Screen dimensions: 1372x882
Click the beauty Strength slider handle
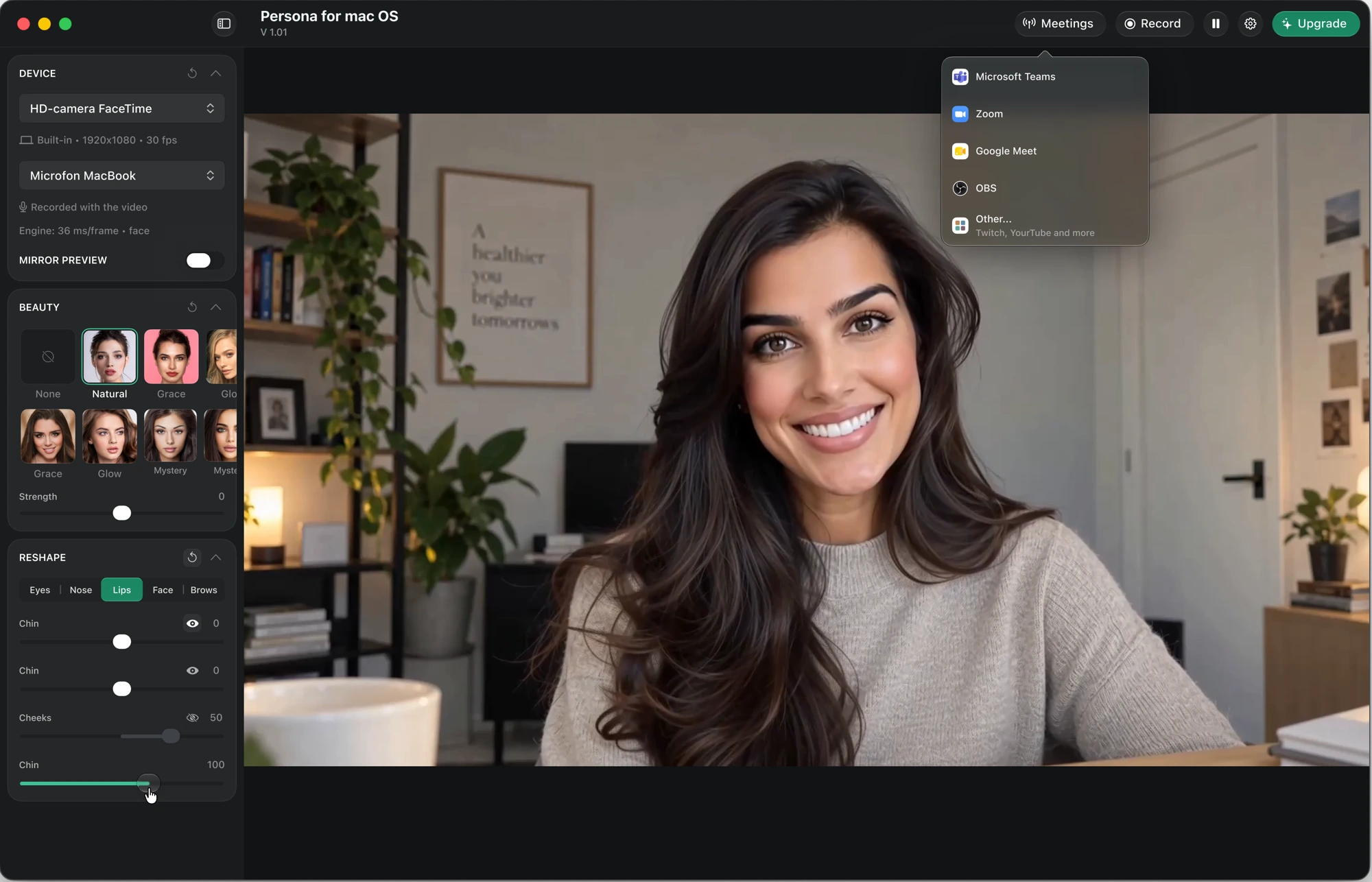(122, 513)
